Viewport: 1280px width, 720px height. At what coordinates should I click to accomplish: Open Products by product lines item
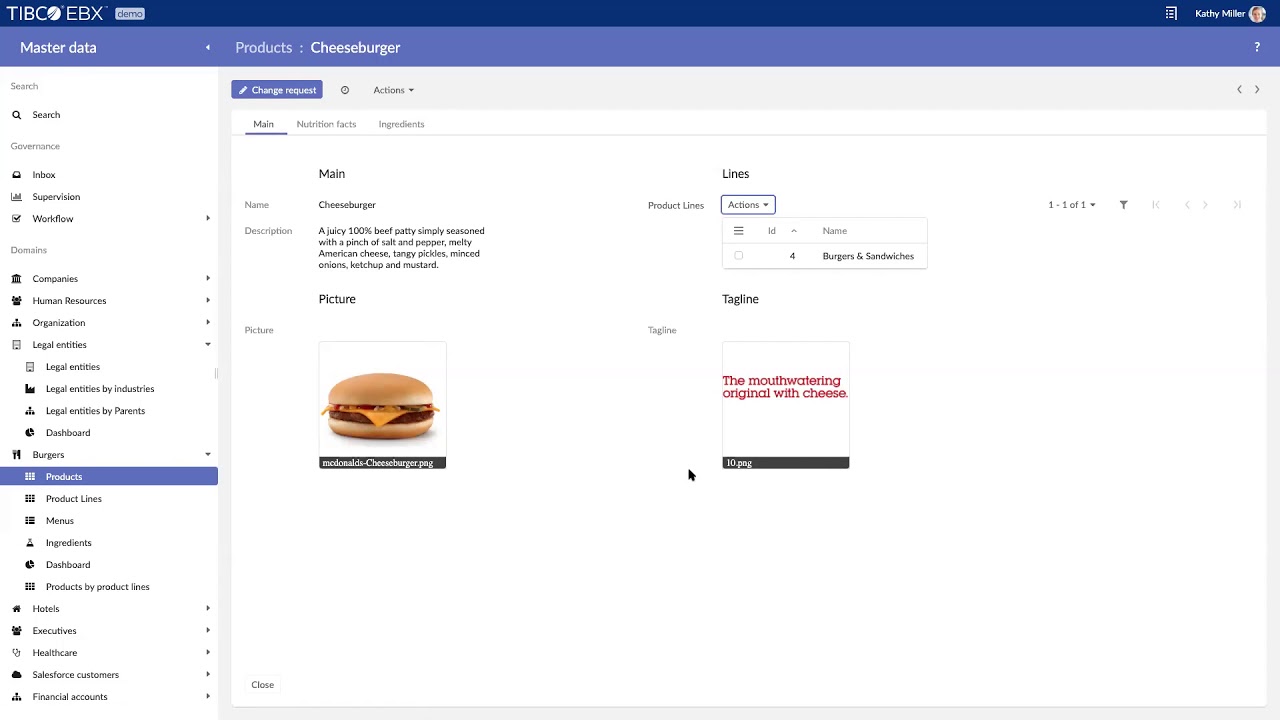pos(97,587)
